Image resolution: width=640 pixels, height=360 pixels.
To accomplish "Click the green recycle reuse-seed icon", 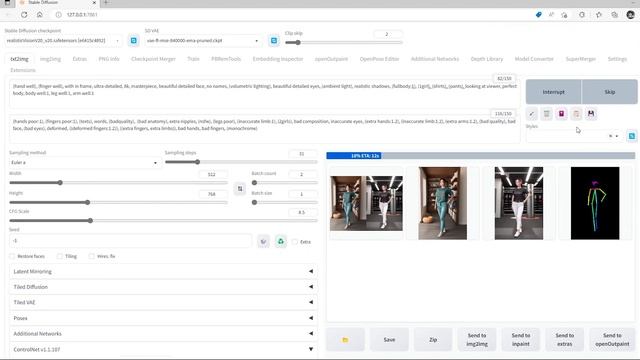I will (x=281, y=242).
